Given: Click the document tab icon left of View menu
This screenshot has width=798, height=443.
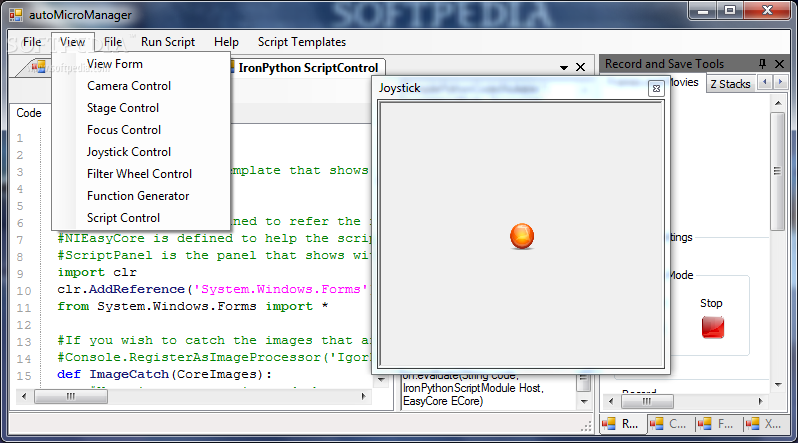Looking at the screenshot, I should (39, 67).
